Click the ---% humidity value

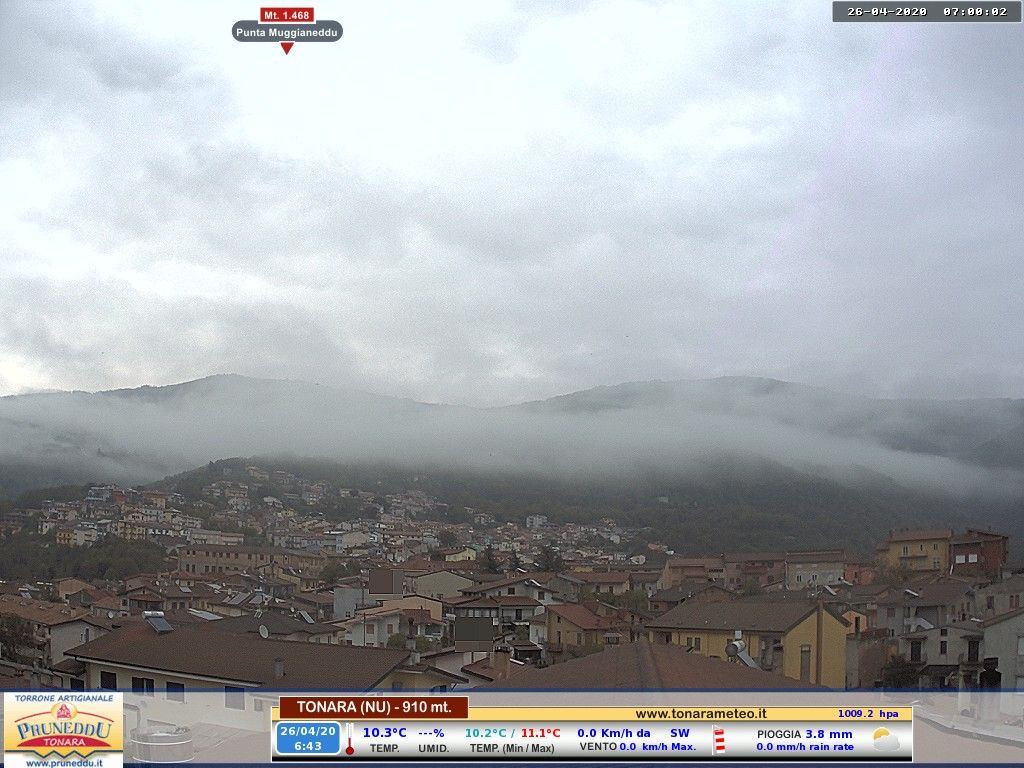click(431, 733)
